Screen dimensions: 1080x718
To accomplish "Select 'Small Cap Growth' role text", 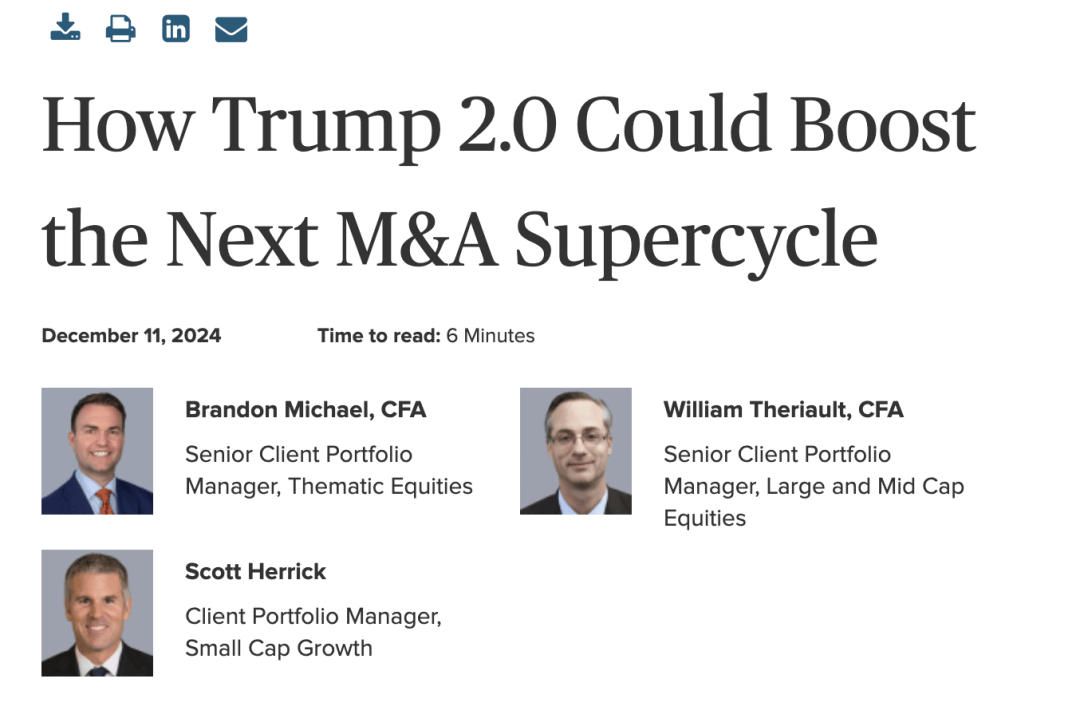I will click(x=279, y=648).
